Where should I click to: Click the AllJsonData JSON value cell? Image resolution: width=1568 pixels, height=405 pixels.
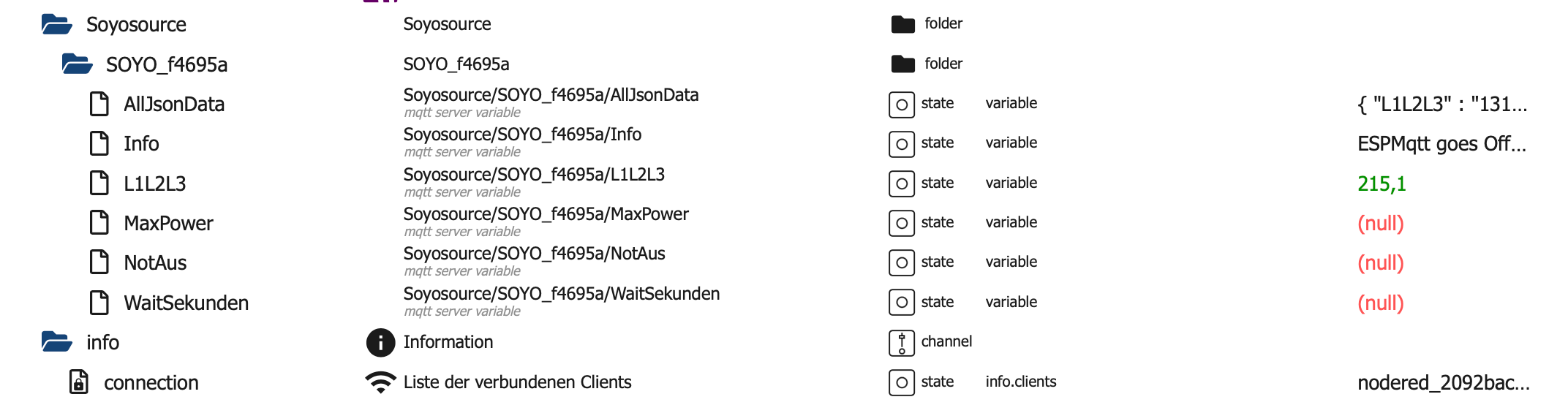tap(1441, 105)
